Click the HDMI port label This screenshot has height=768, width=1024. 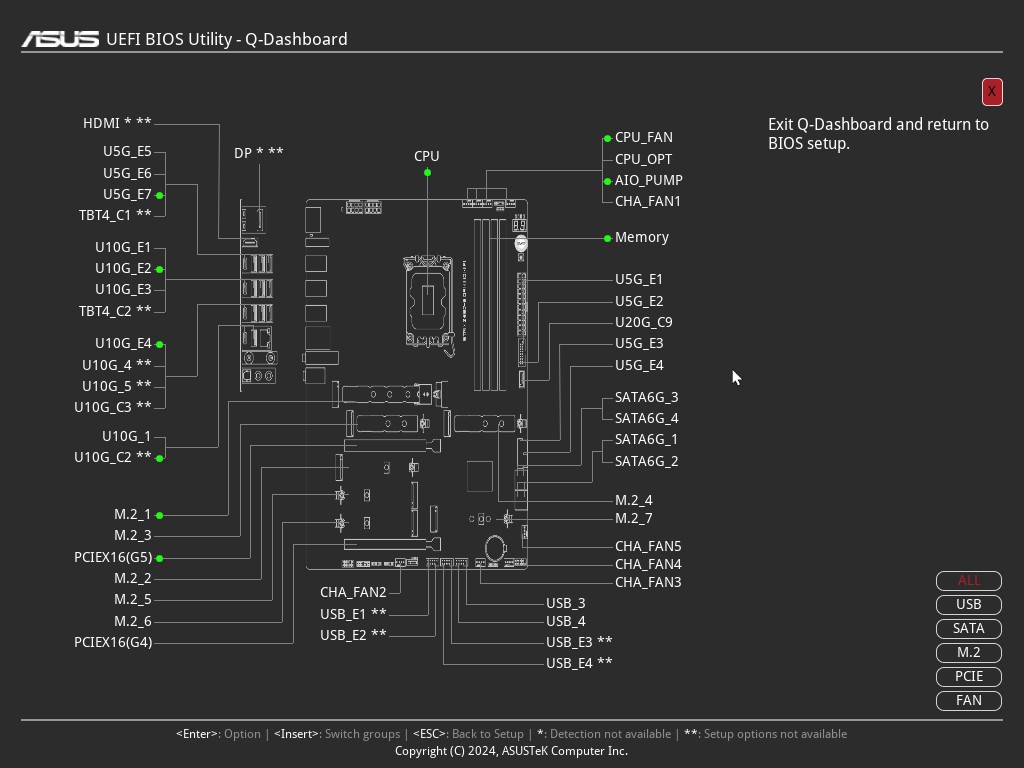117,123
